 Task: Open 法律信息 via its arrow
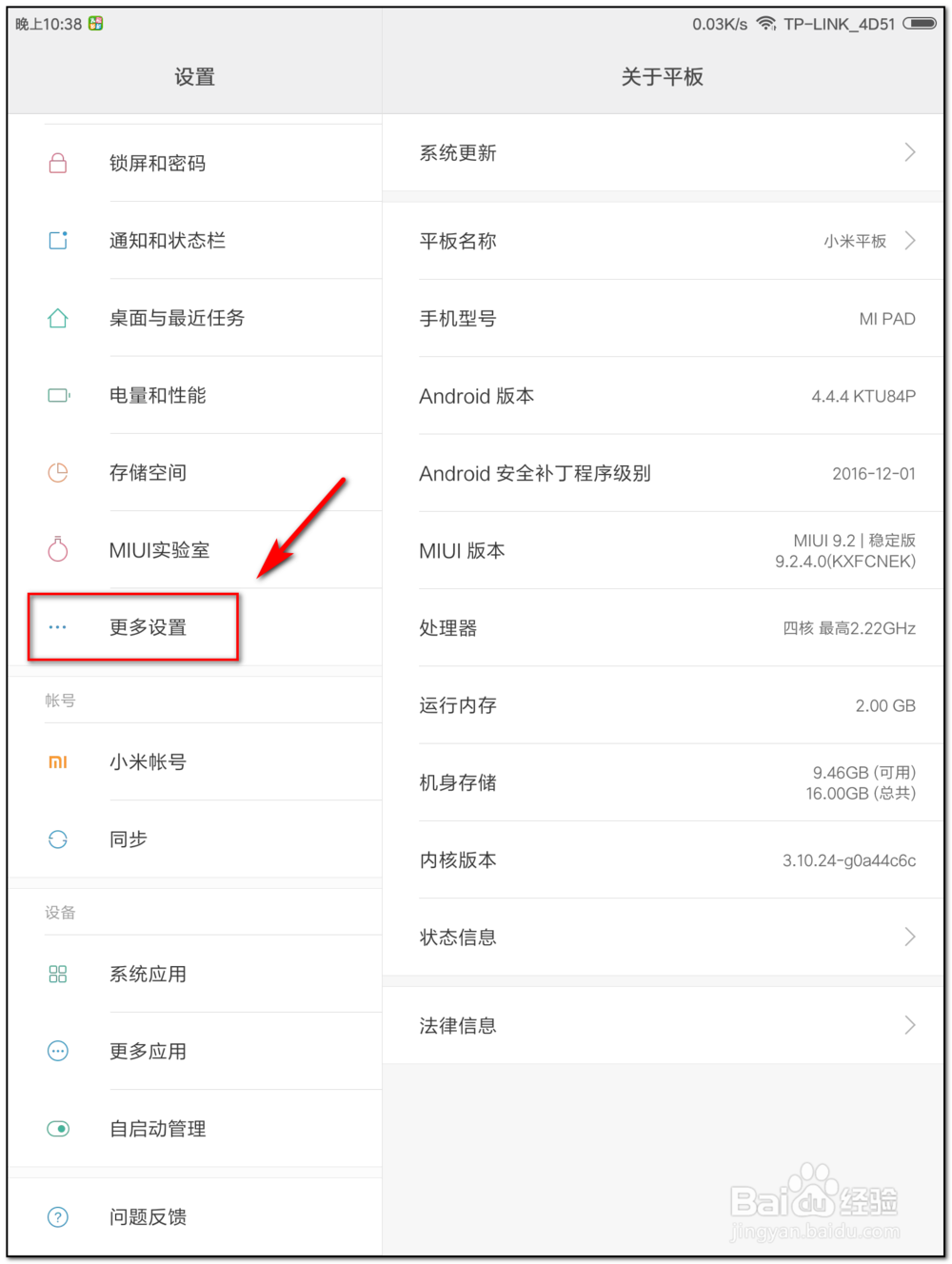click(x=908, y=1025)
